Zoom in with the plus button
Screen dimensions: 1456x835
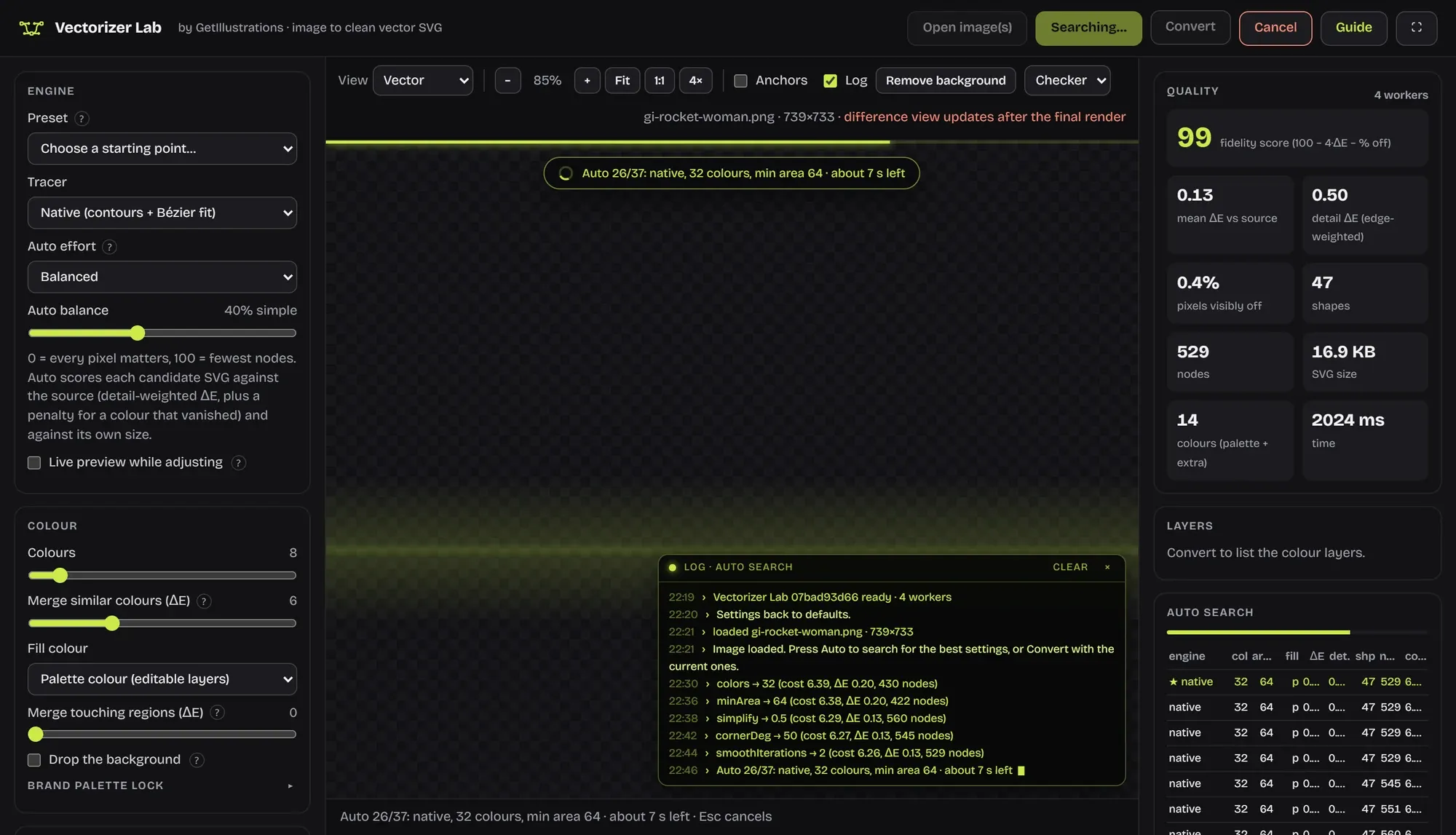coord(587,81)
